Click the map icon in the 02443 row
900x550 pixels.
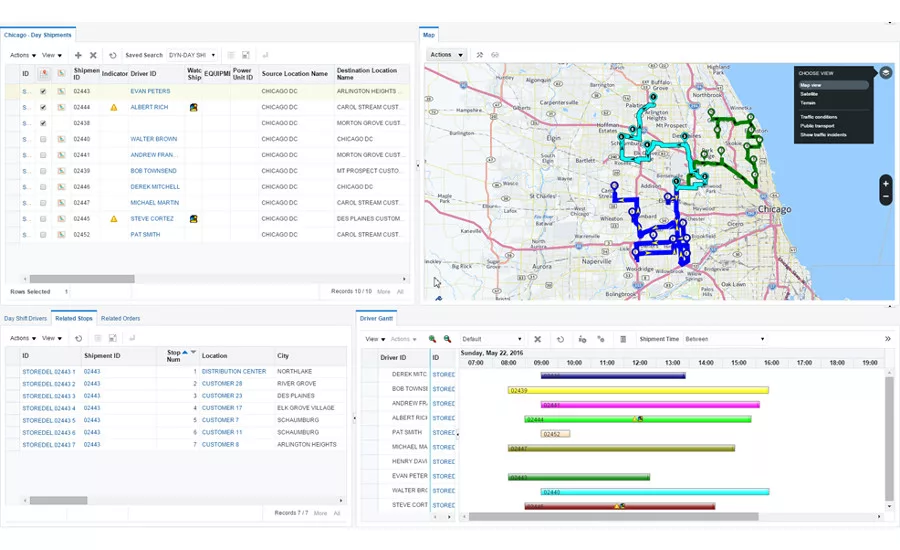point(61,91)
